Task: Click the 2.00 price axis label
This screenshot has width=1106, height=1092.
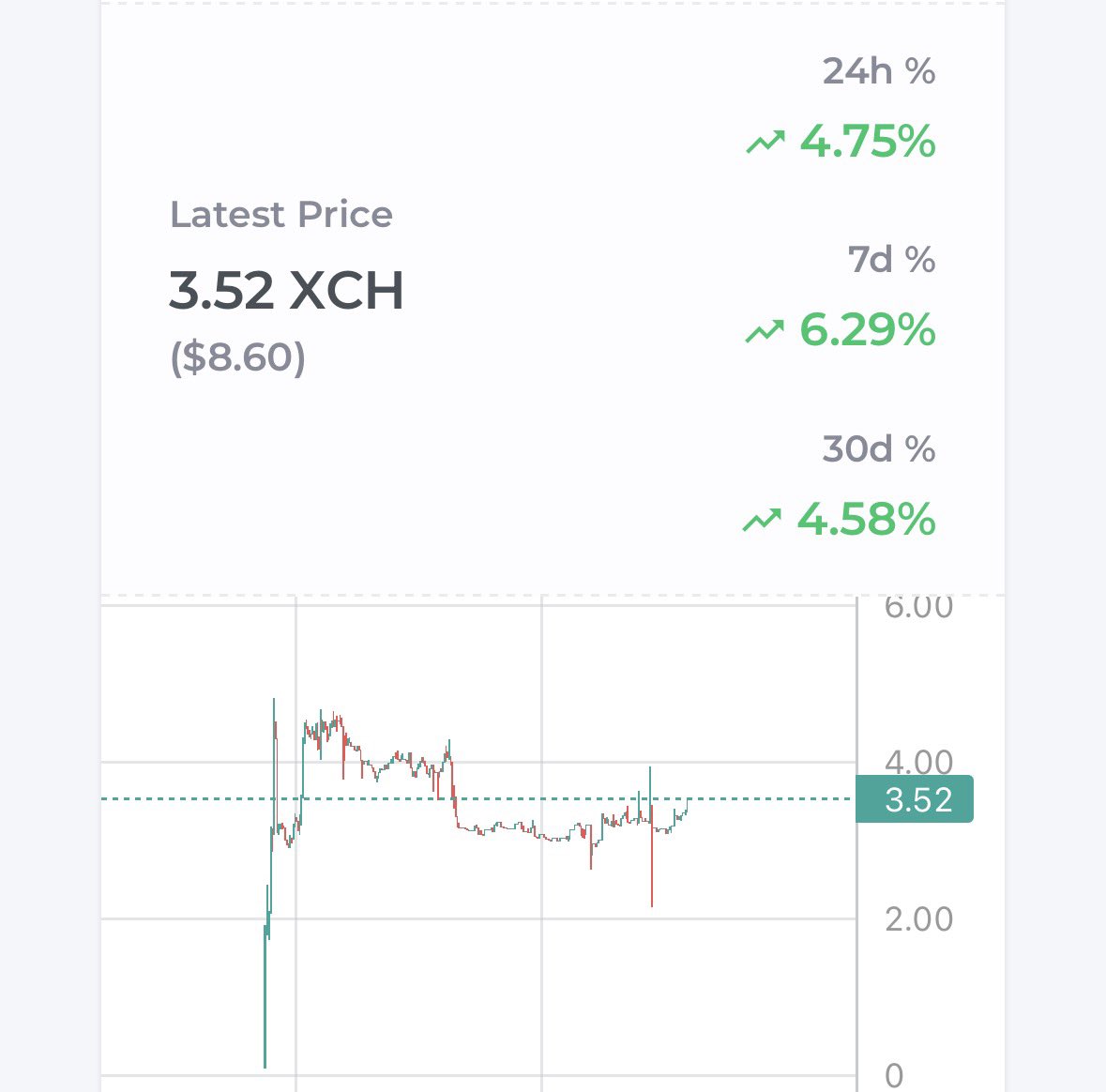Action: point(917,919)
